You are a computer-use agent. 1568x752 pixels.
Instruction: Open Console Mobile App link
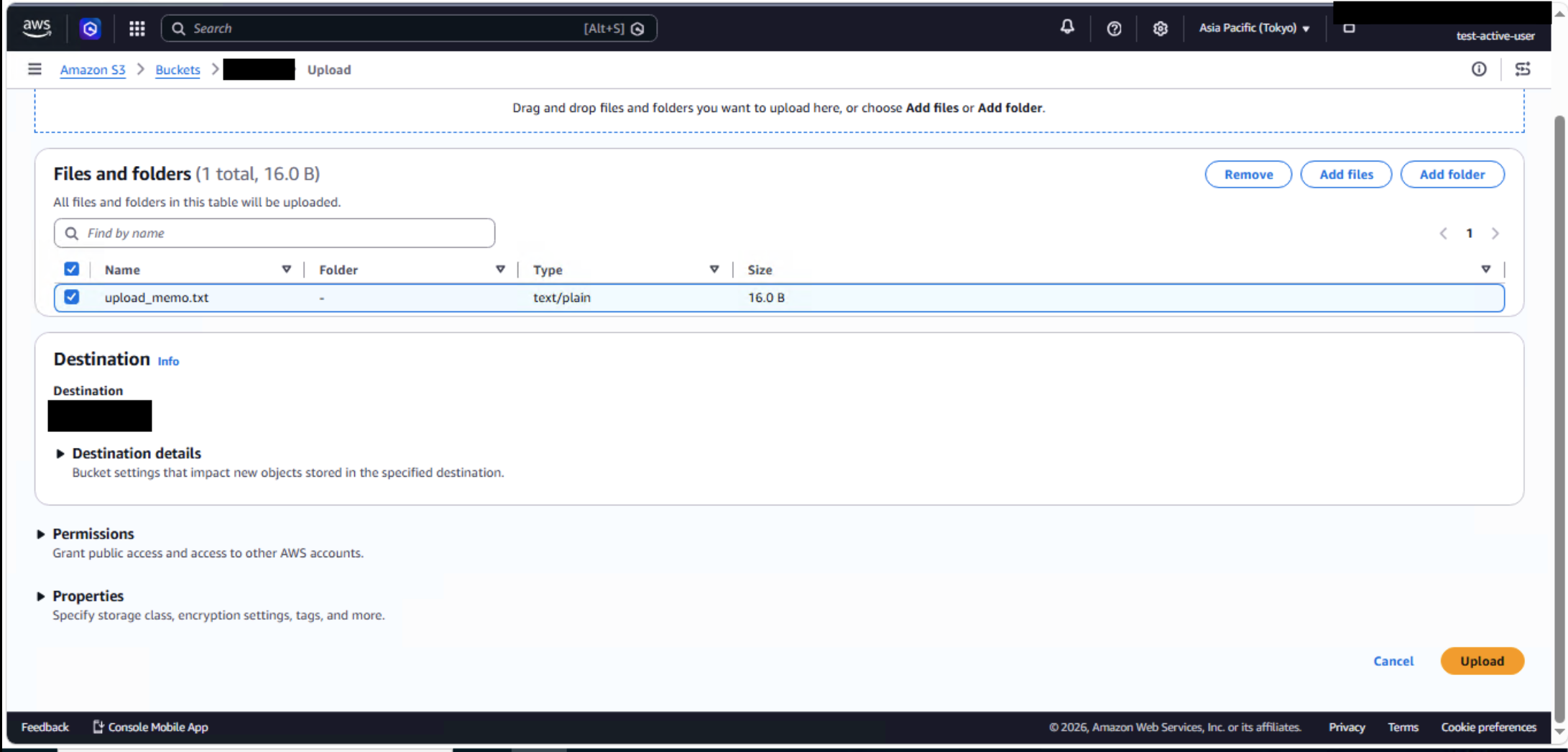pyautogui.click(x=150, y=727)
